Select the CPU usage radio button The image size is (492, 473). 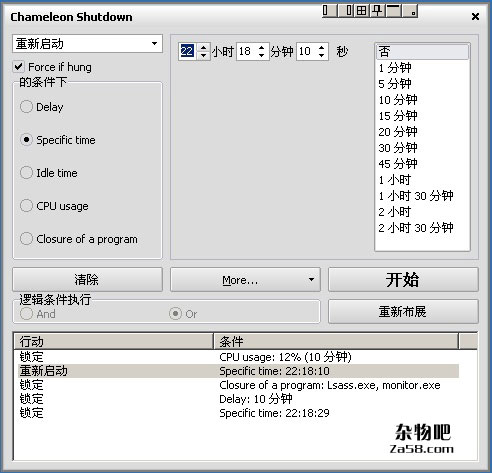26,206
